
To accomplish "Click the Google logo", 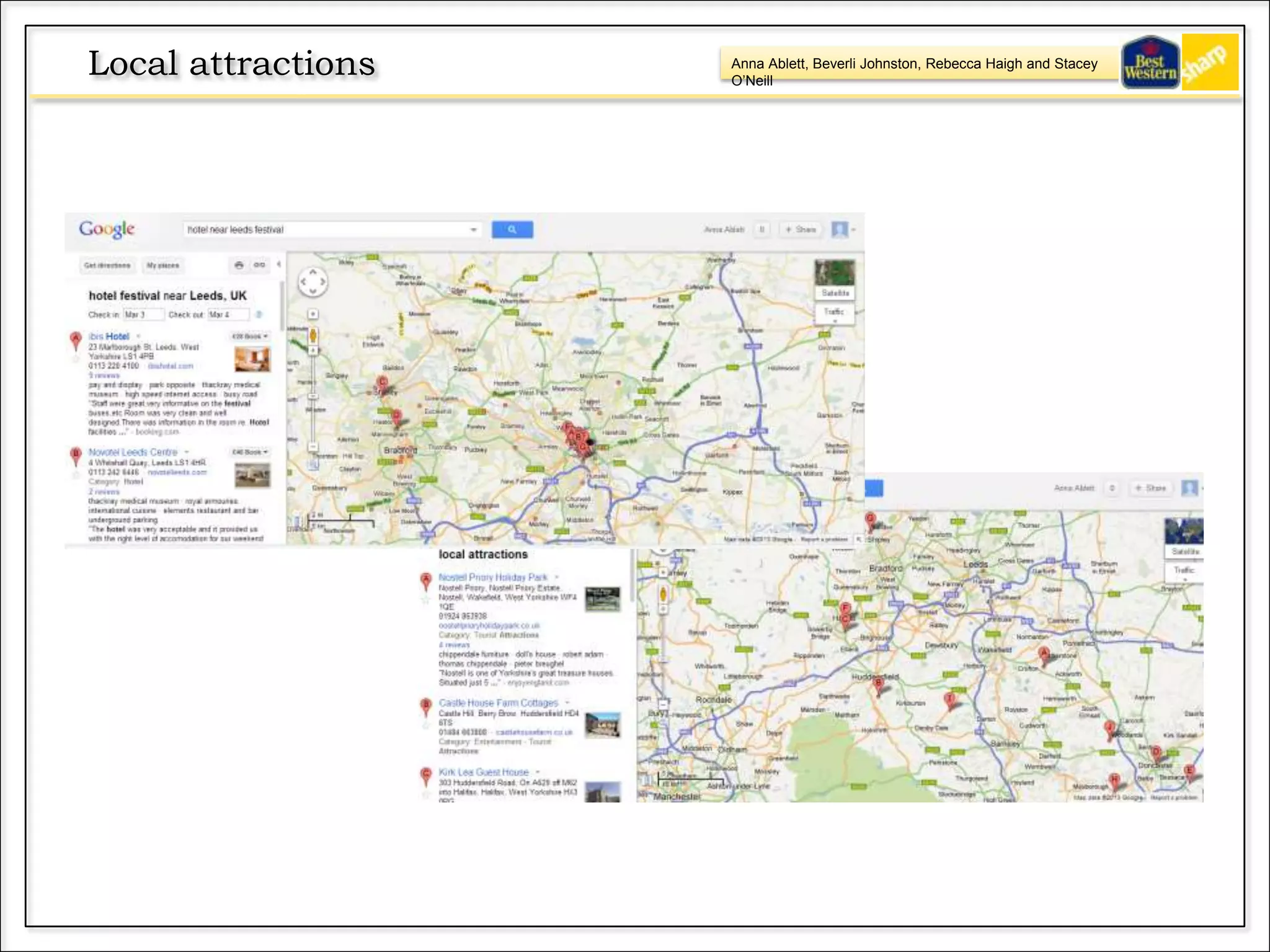I will [107, 229].
